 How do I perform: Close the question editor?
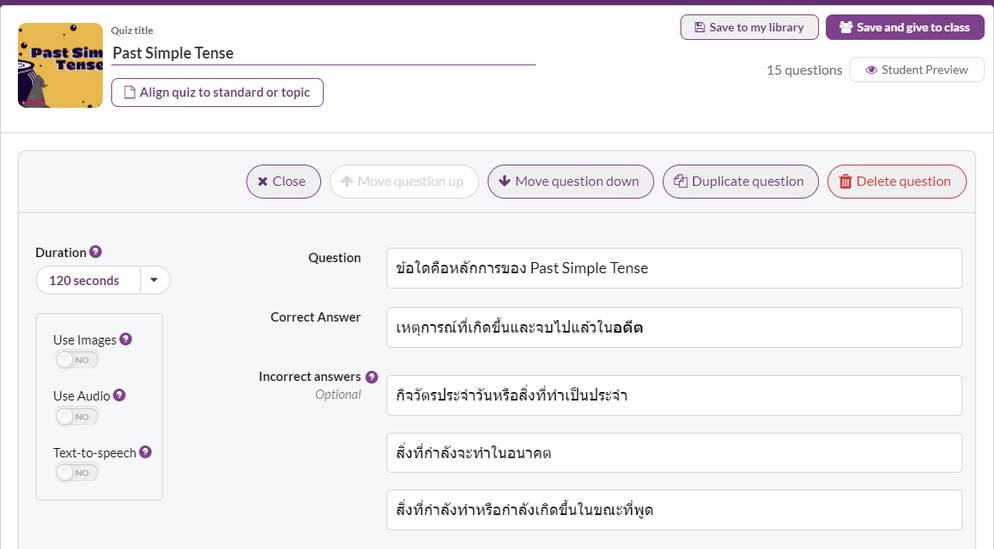pos(283,181)
